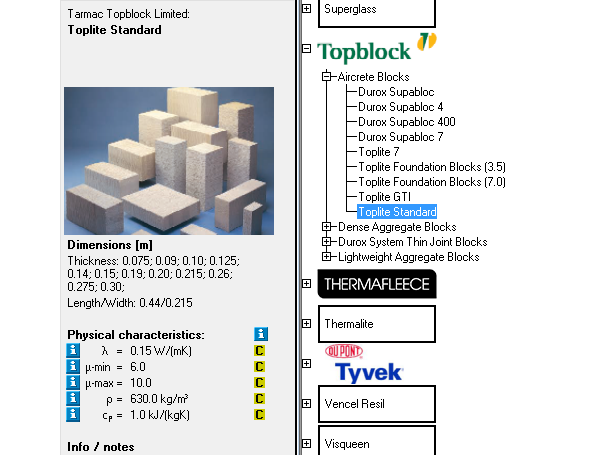Viewport: 600px width, 455px height.
Task: Expand the Thermalite manufacturer node
Action: pyautogui.click(x=307, y=324)
